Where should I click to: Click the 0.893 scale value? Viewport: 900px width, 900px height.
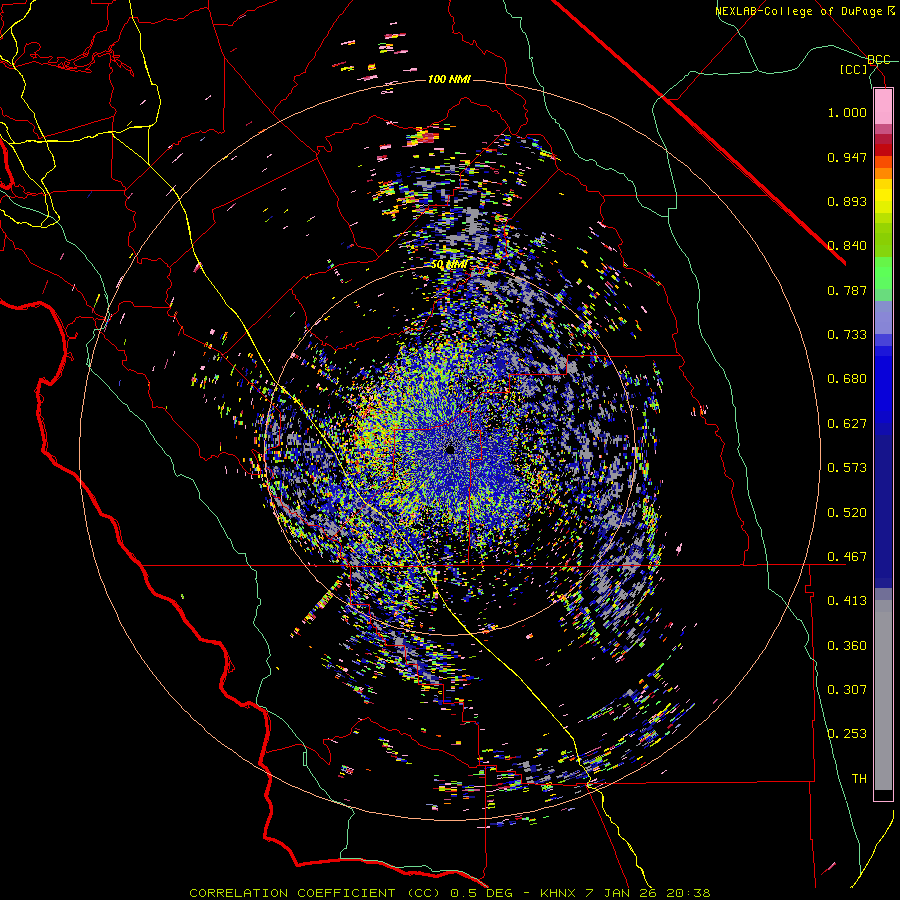pyautogui.click(x=847, y=201)
